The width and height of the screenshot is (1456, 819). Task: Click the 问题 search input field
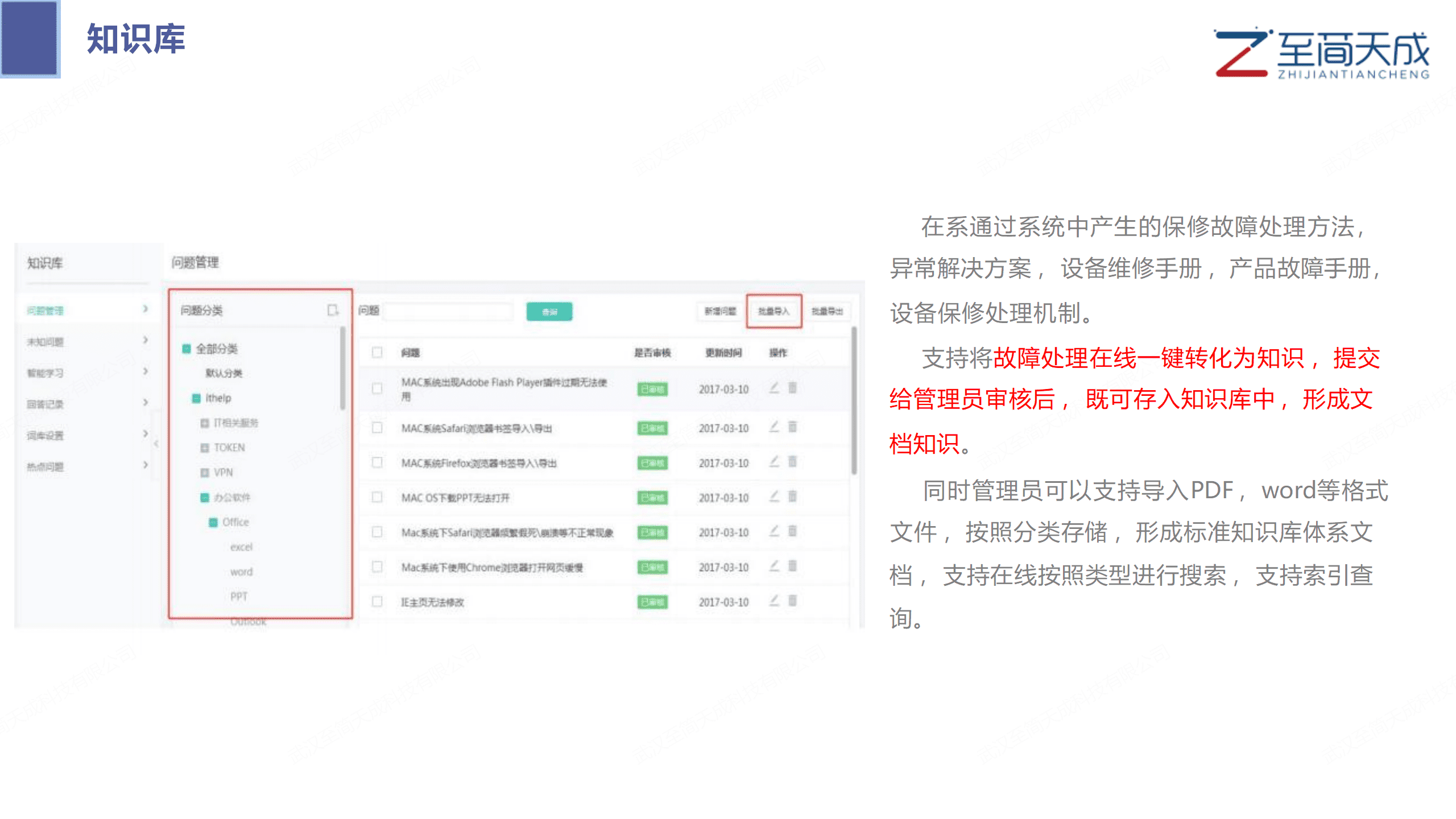coord(448,311)
